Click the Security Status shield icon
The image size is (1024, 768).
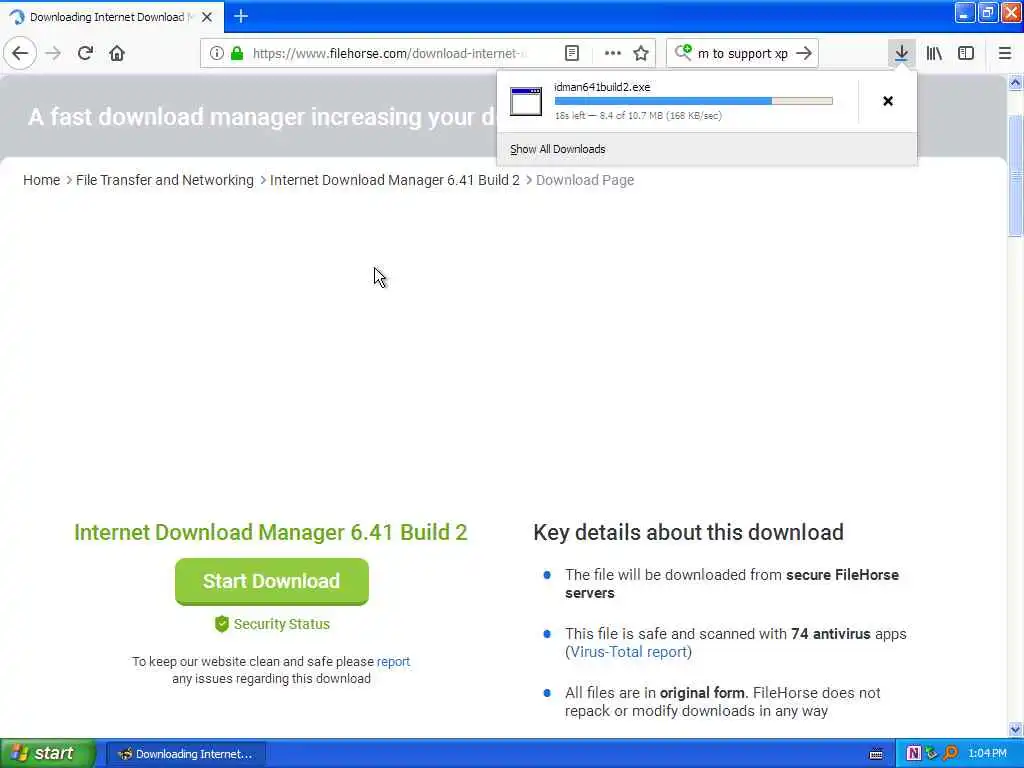222,624
